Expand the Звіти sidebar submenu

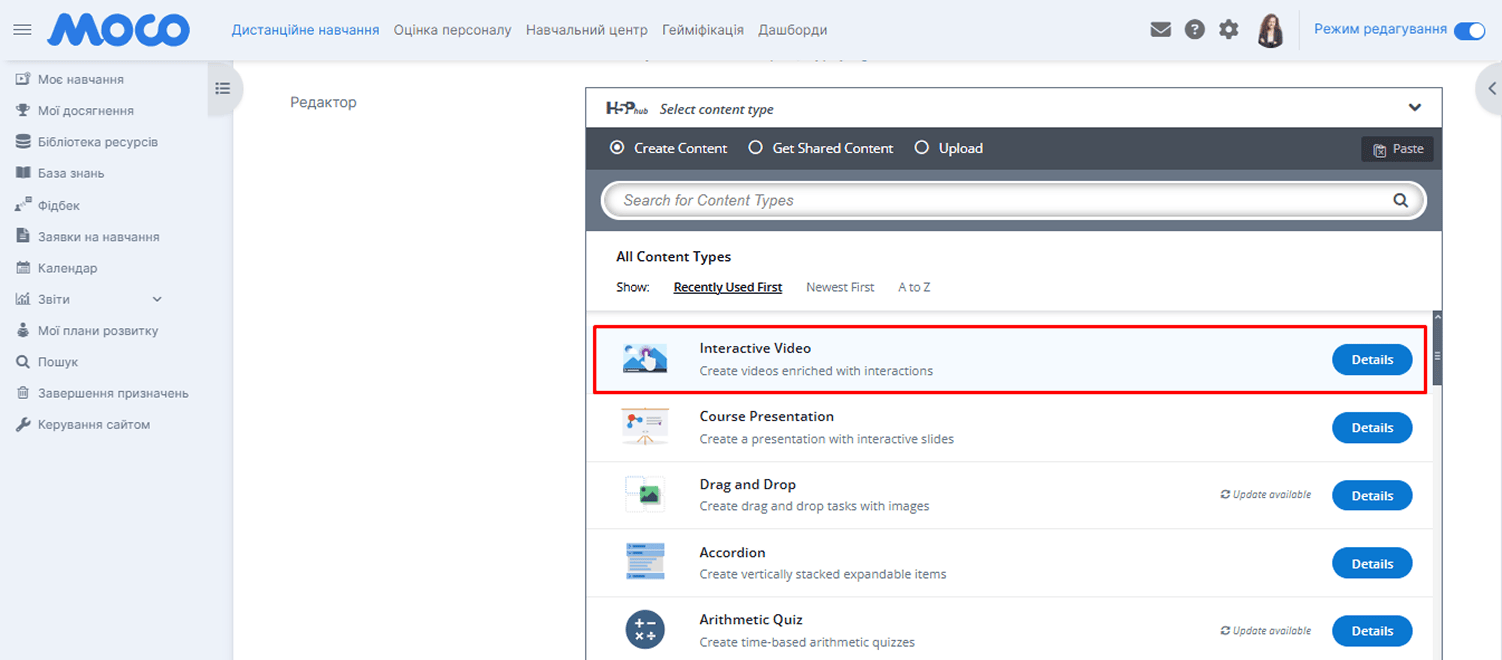coord(156,299)
